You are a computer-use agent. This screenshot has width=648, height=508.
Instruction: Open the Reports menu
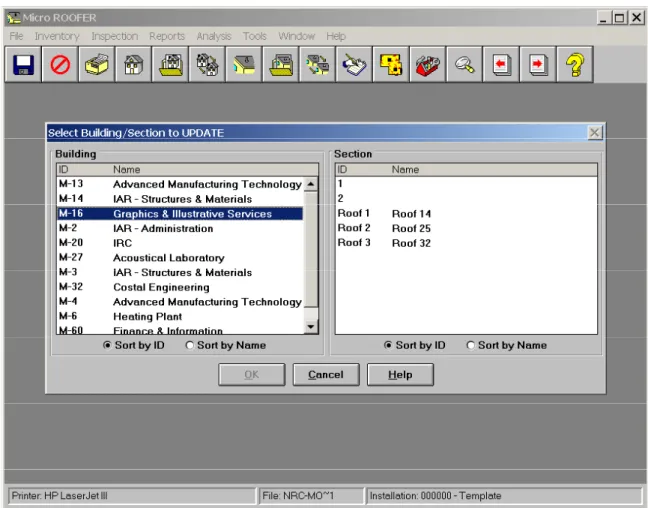167,36
